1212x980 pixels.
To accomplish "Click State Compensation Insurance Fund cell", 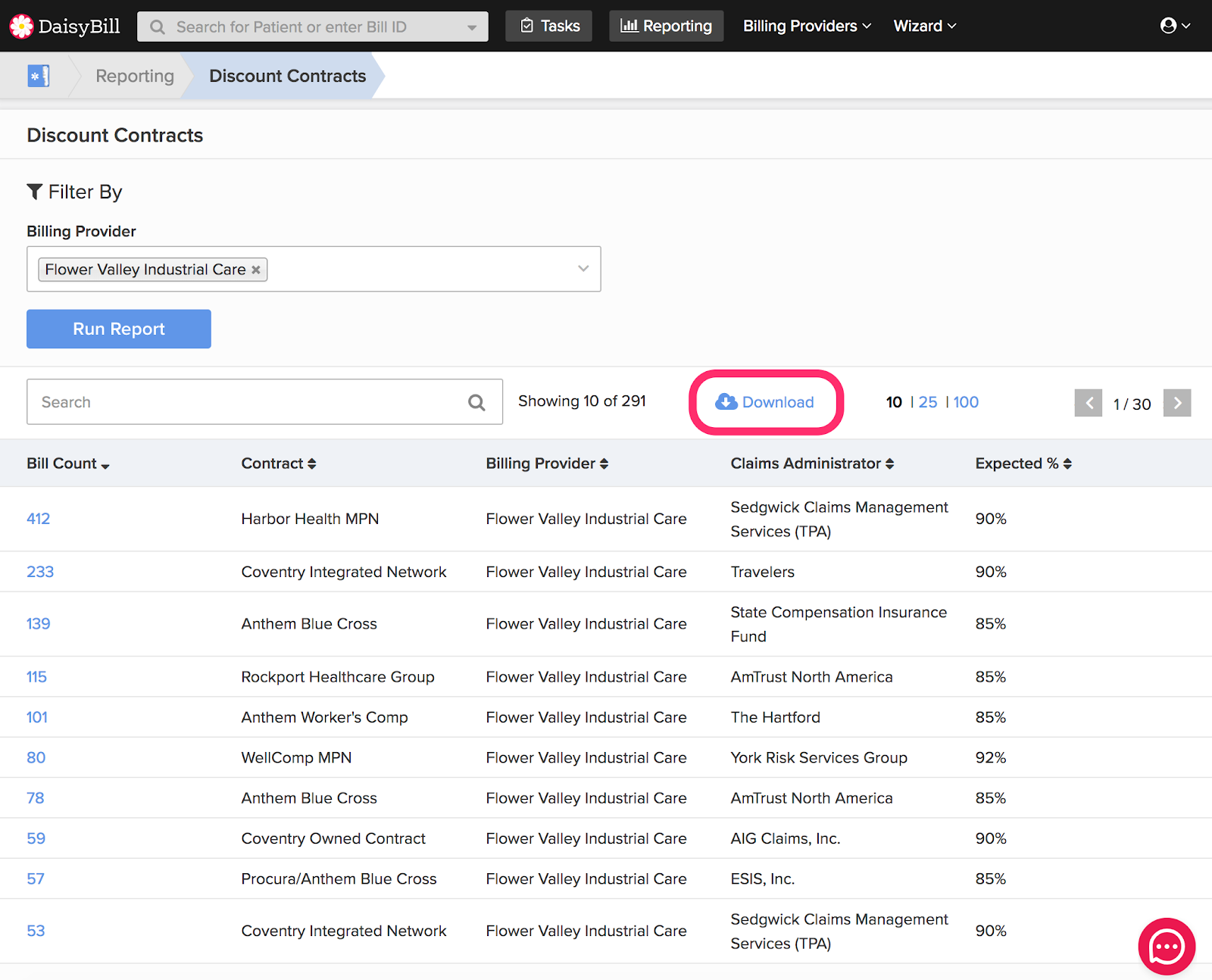I will (x=839, y=624).
